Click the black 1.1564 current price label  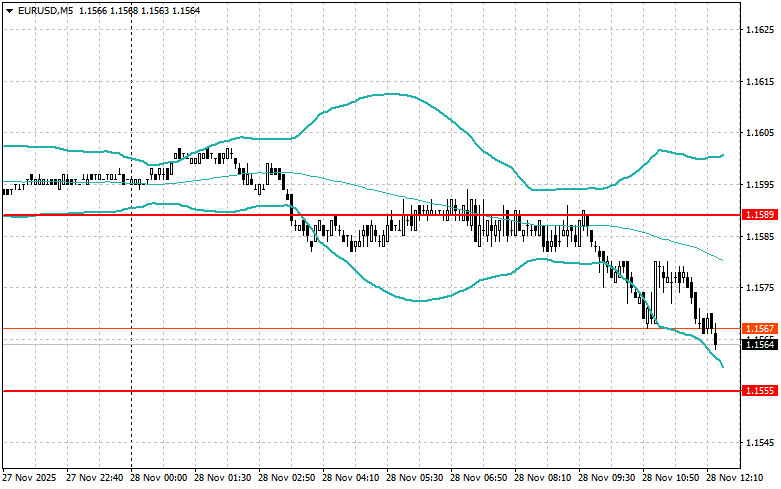tap(759, 345)
